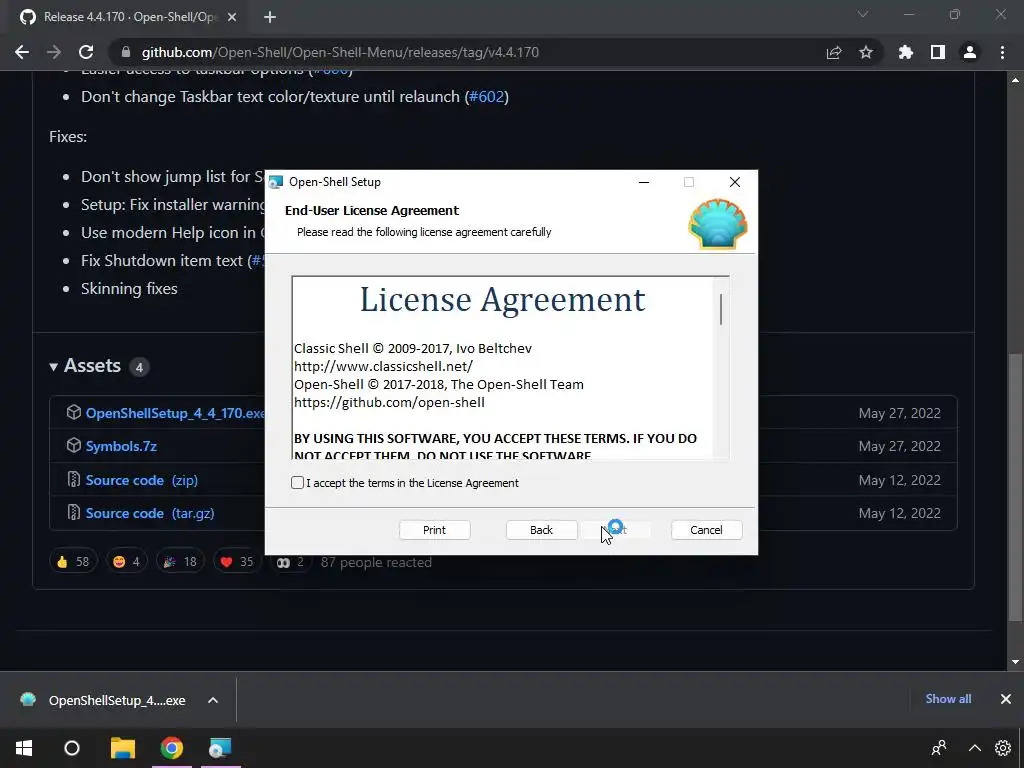Click the file icon beside Source code (tar.gz)
The height and width of the screenshot is (768, 1024).
74,513
